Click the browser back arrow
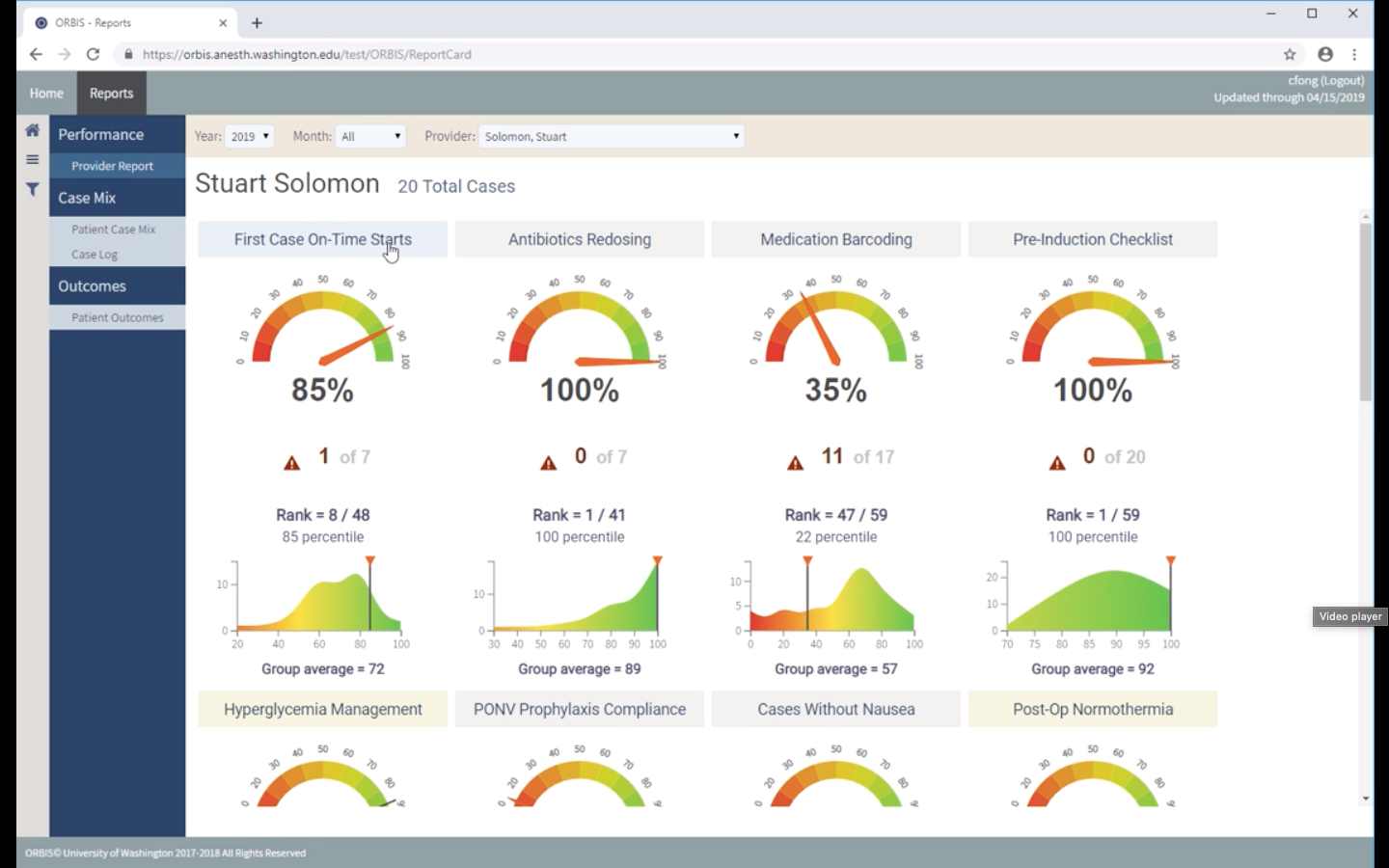 (36, 54)
